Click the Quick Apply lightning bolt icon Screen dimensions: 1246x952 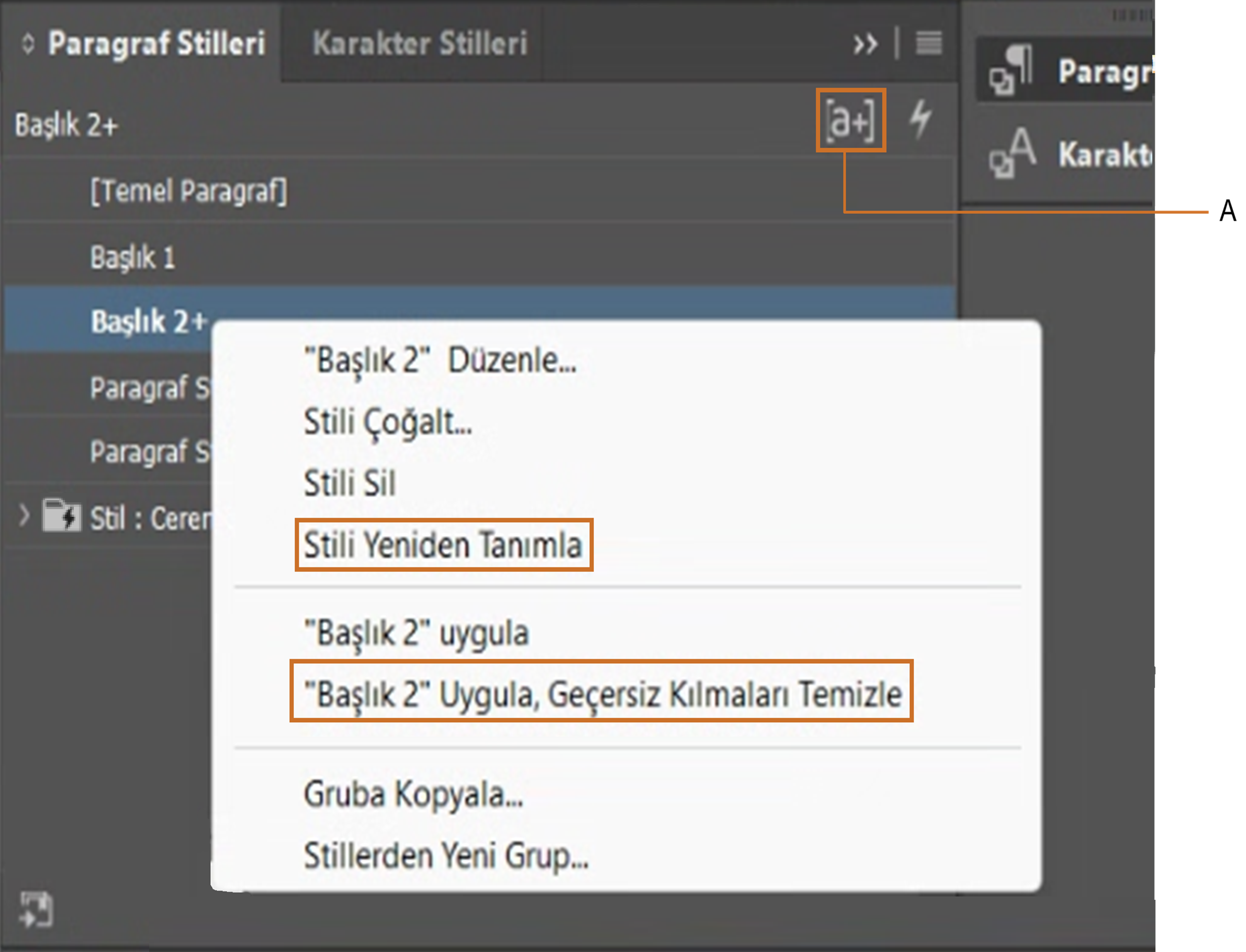coord(920,119)
